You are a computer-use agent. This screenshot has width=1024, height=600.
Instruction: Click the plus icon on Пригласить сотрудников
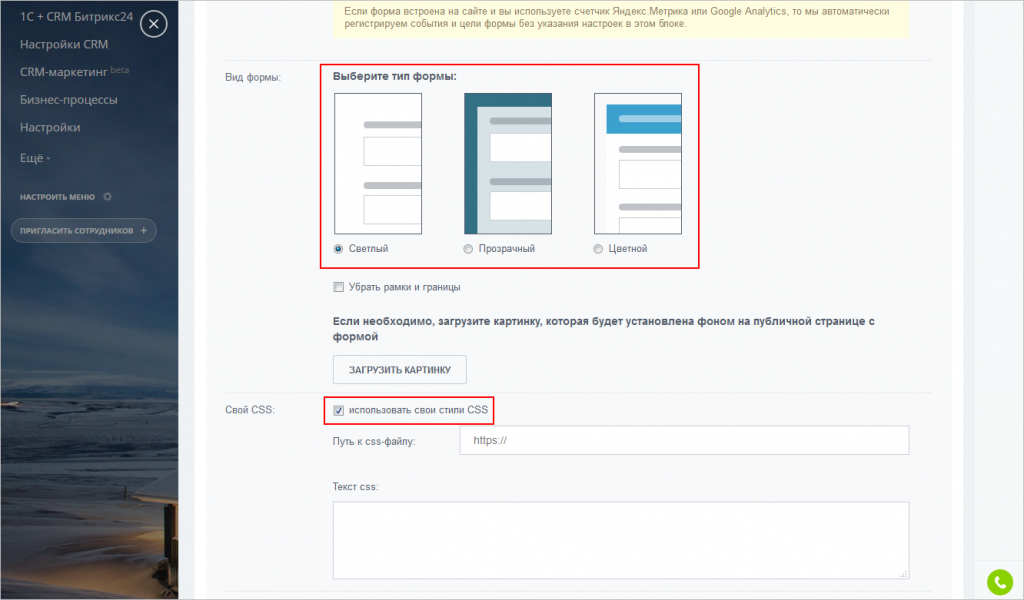pos(144,230)
